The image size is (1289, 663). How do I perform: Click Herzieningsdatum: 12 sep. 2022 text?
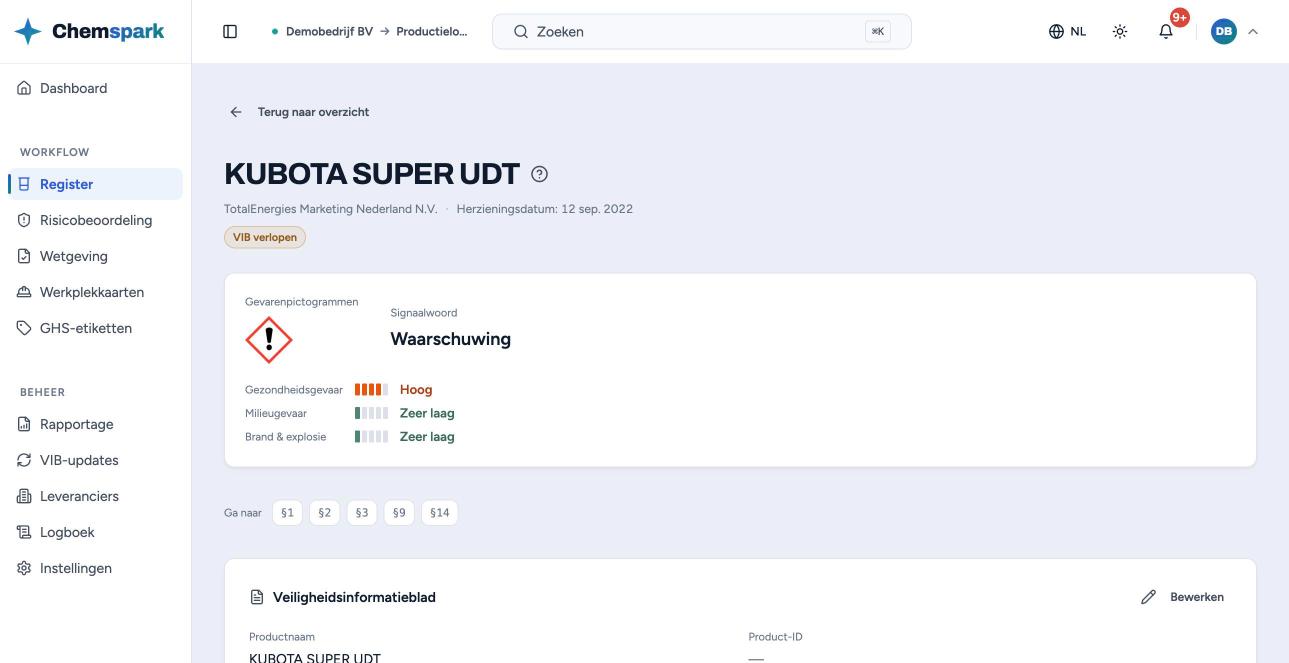[545, 209]
